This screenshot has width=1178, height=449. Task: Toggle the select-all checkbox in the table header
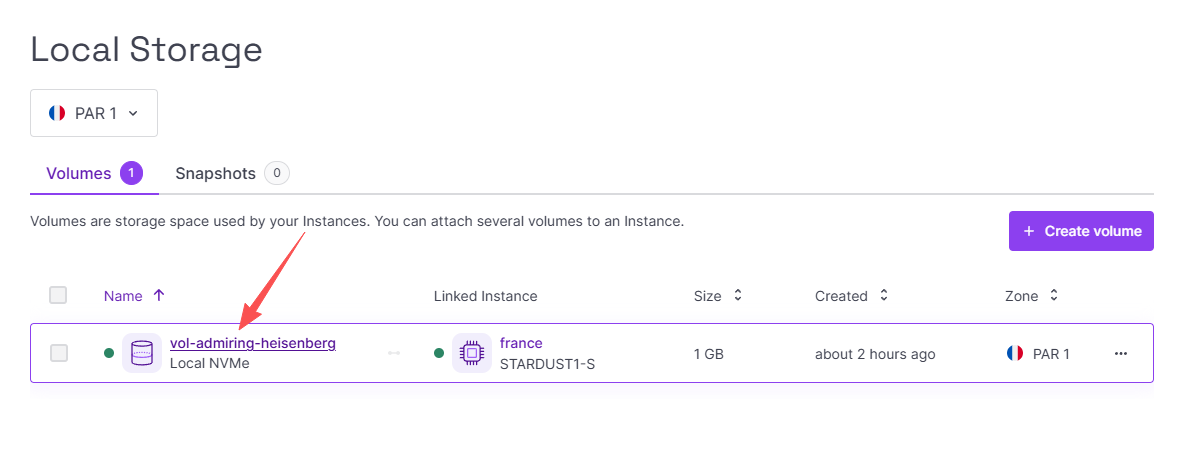(58, 295)
